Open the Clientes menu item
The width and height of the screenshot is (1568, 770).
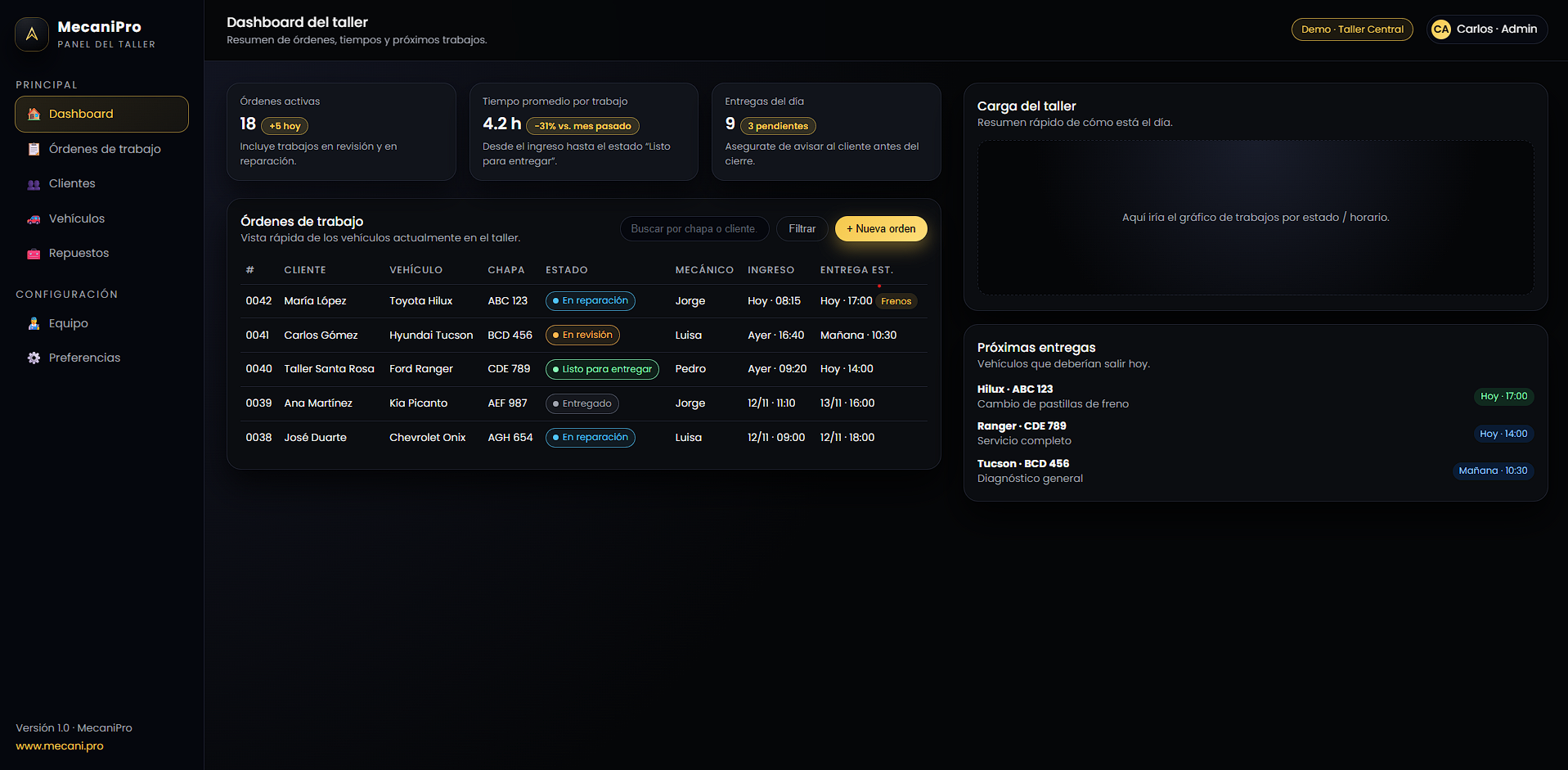tap(72, 184)
